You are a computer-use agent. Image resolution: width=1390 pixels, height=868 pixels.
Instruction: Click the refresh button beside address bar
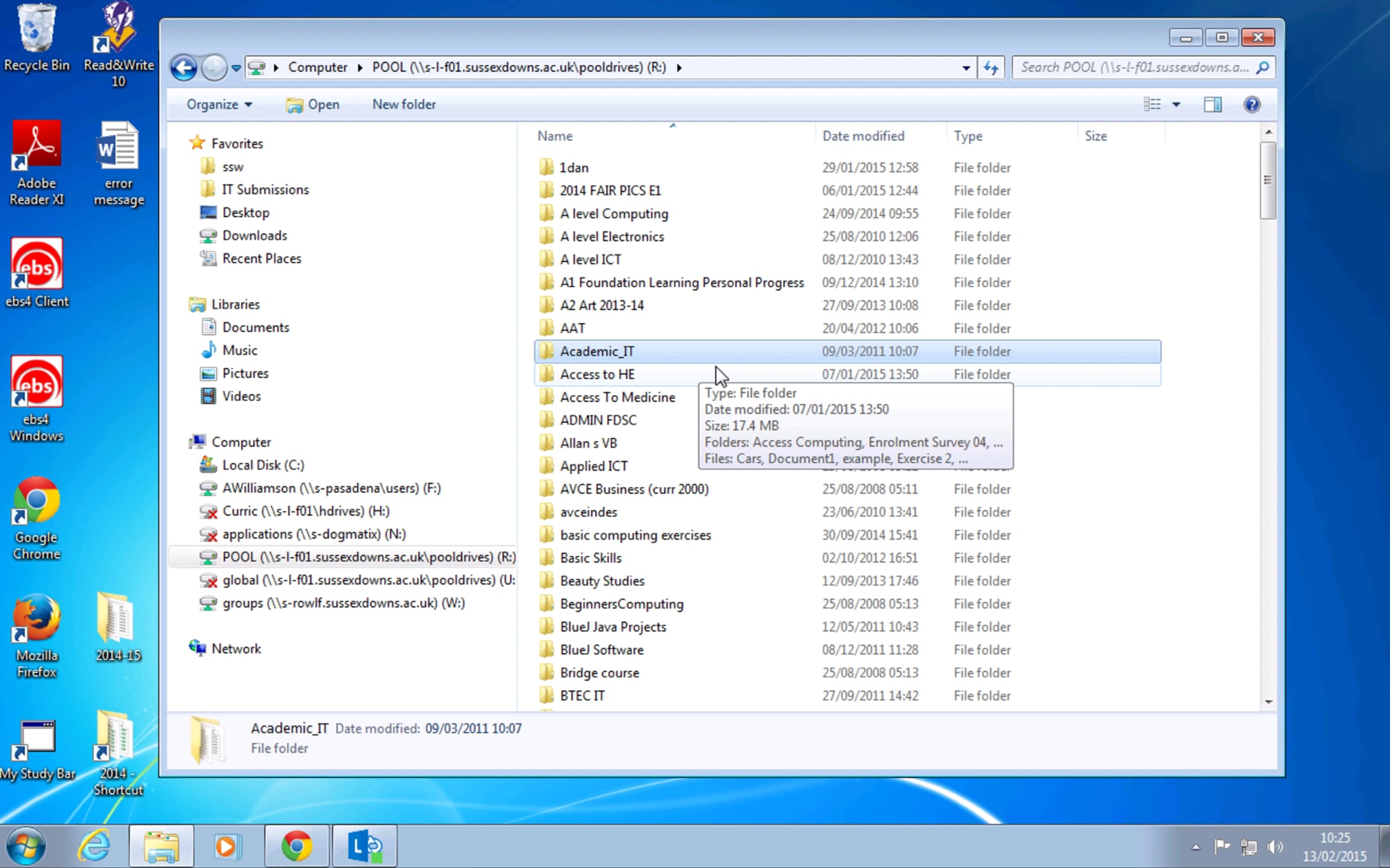click(991, 68)
